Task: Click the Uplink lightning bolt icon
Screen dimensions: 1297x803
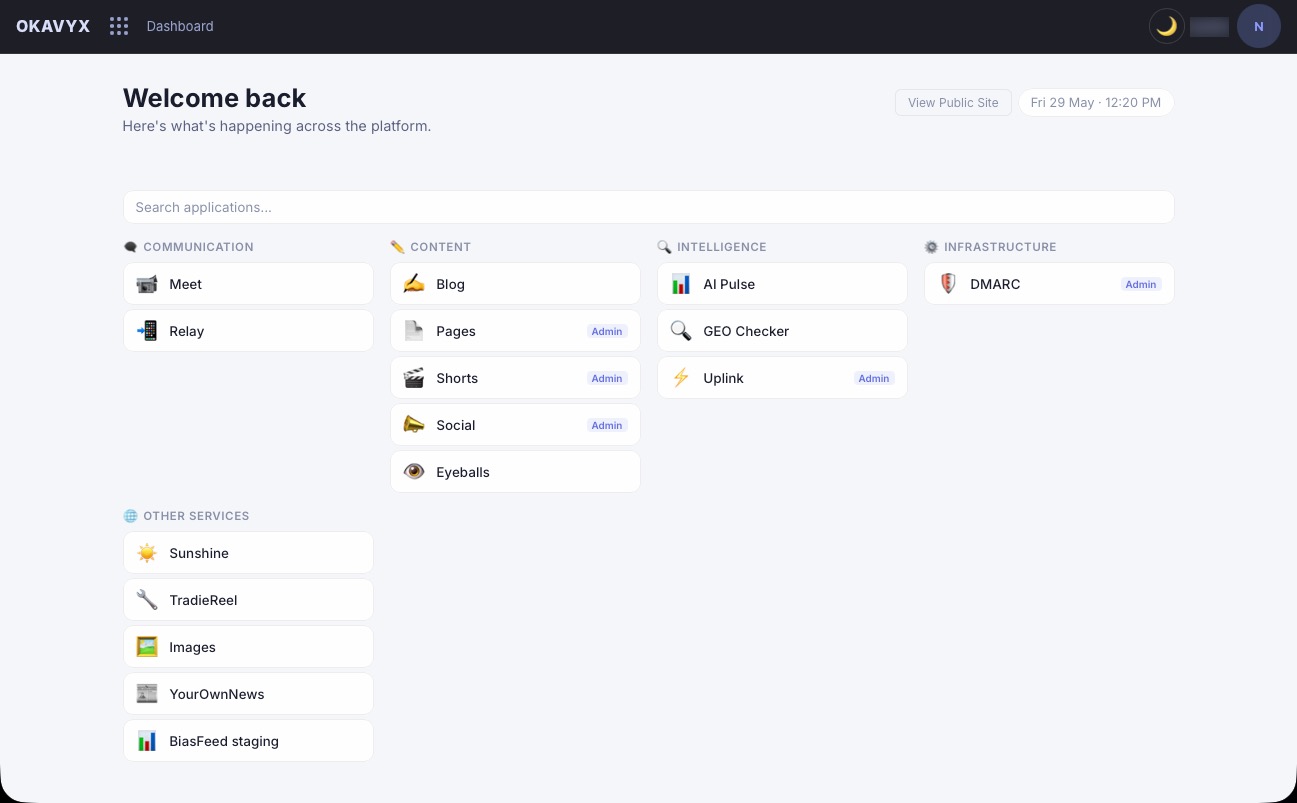Action: (x=681, y=378)
